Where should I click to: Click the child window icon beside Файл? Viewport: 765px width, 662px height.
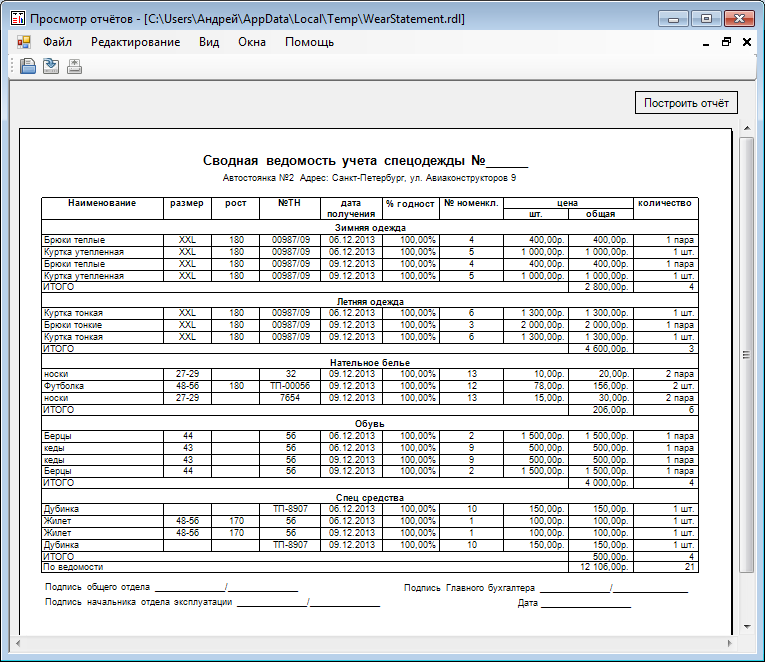(23, 42)
